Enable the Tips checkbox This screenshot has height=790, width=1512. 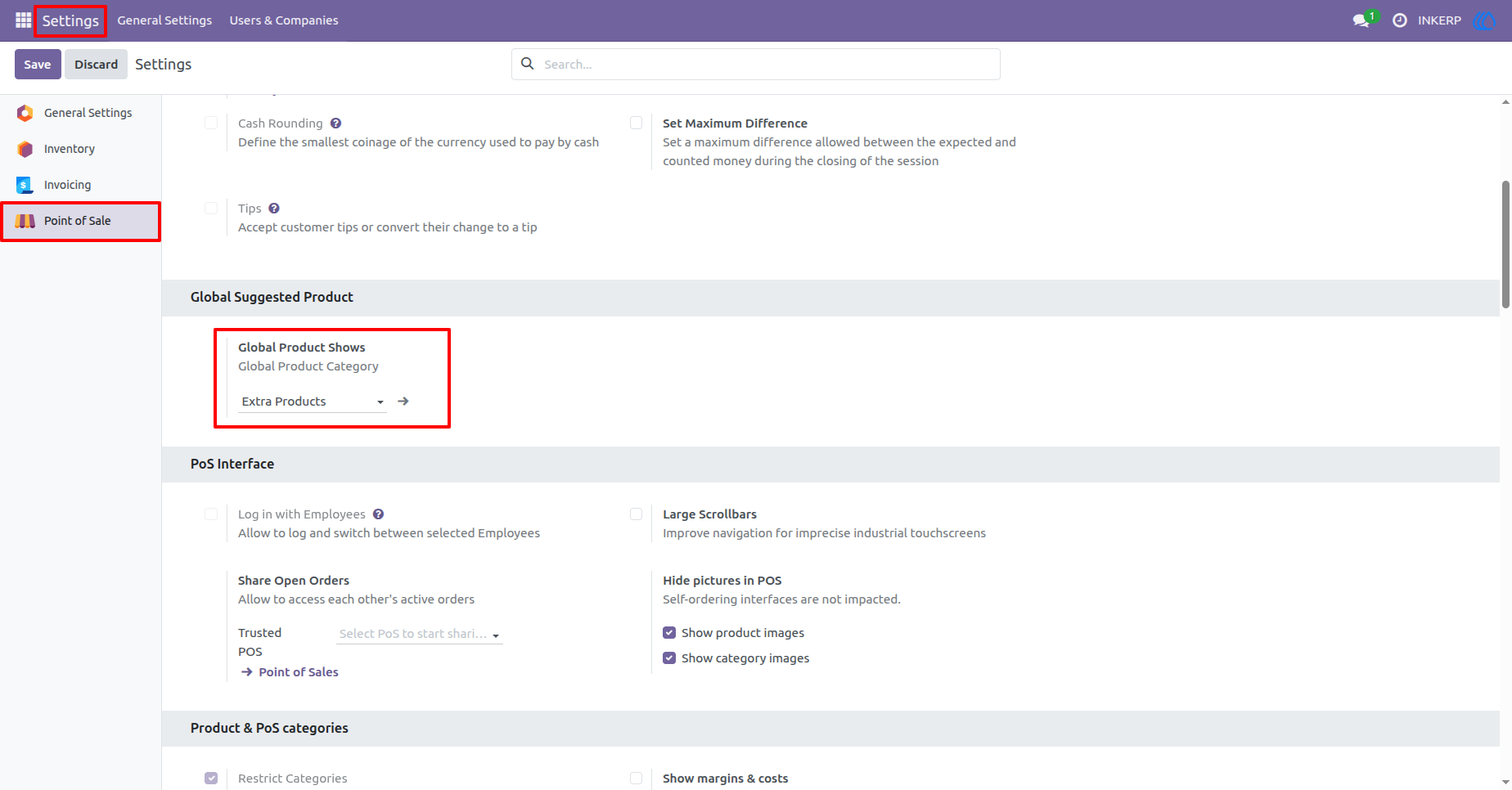coord(211,208)
